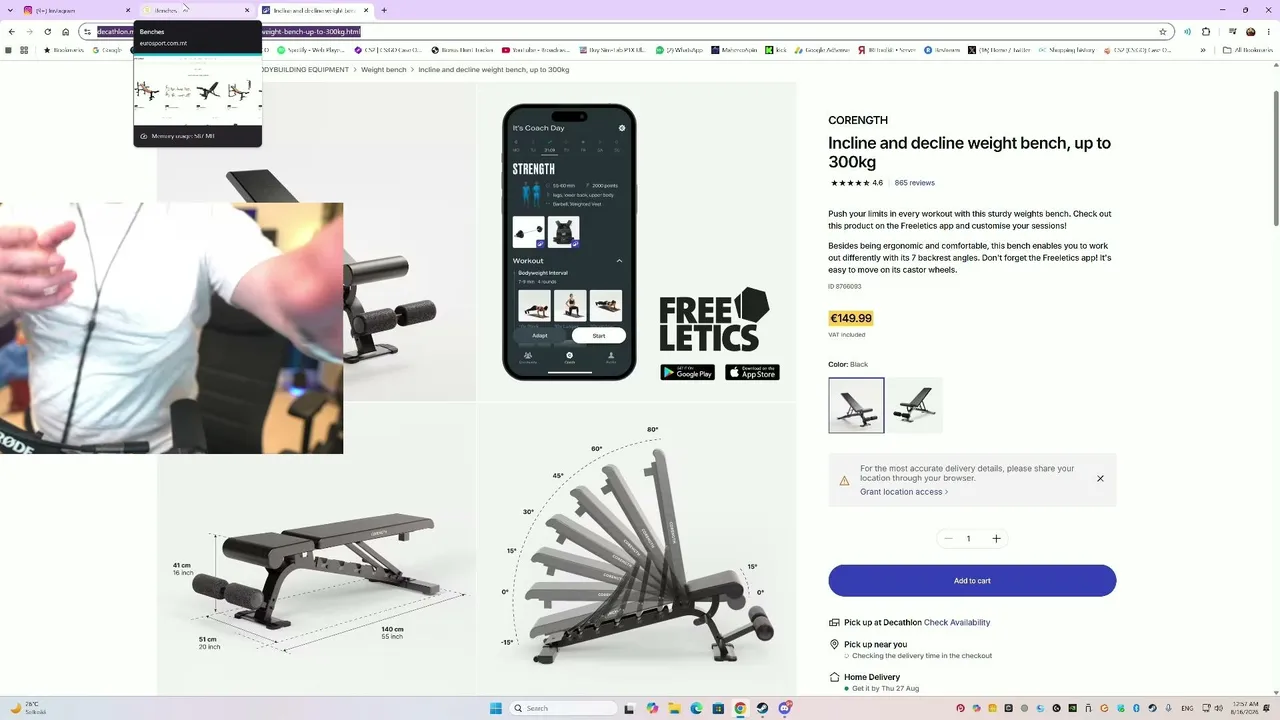Open the Chrome three-dot menu
The height and width of the screenshot is (720, 1280).
click(1269, 31)
